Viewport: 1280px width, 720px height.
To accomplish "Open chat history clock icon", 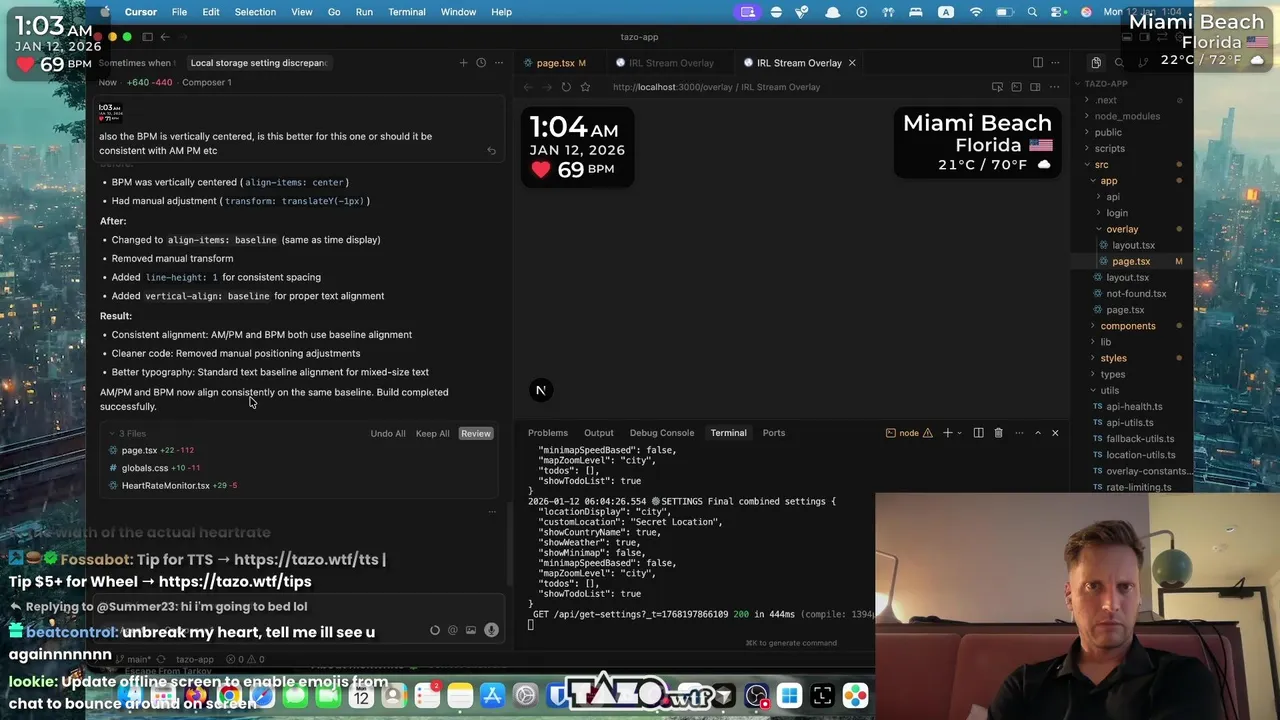I will tap(481, 63).
